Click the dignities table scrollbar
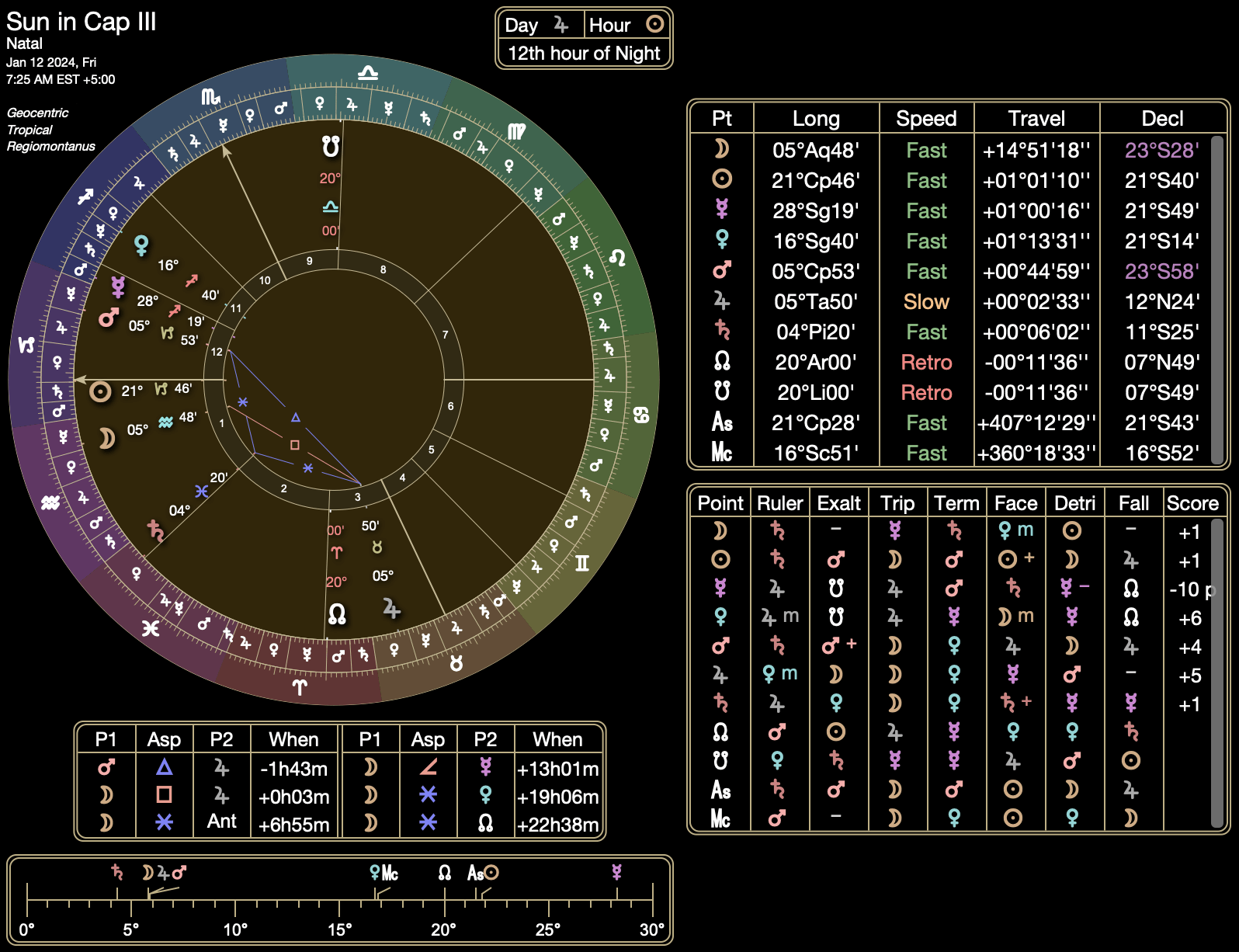 point(1216,672)
